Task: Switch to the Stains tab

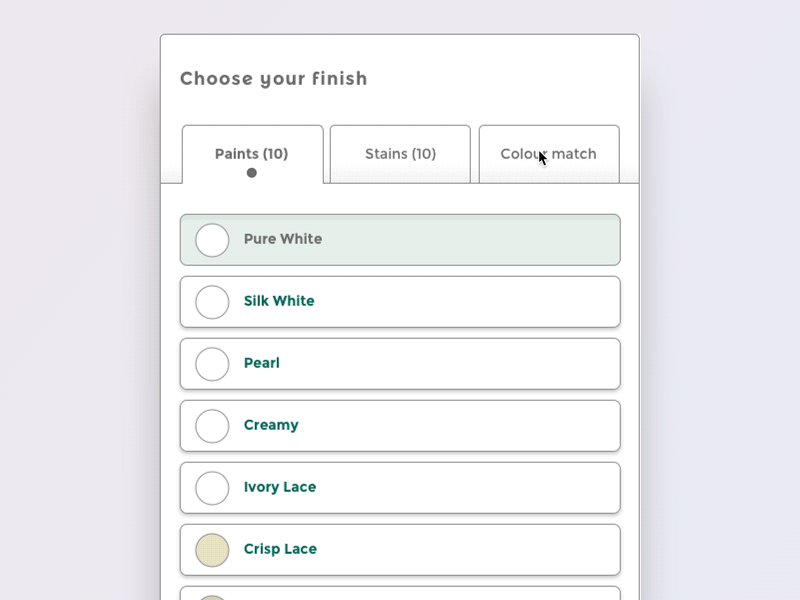Action: (x=399, y=154)
